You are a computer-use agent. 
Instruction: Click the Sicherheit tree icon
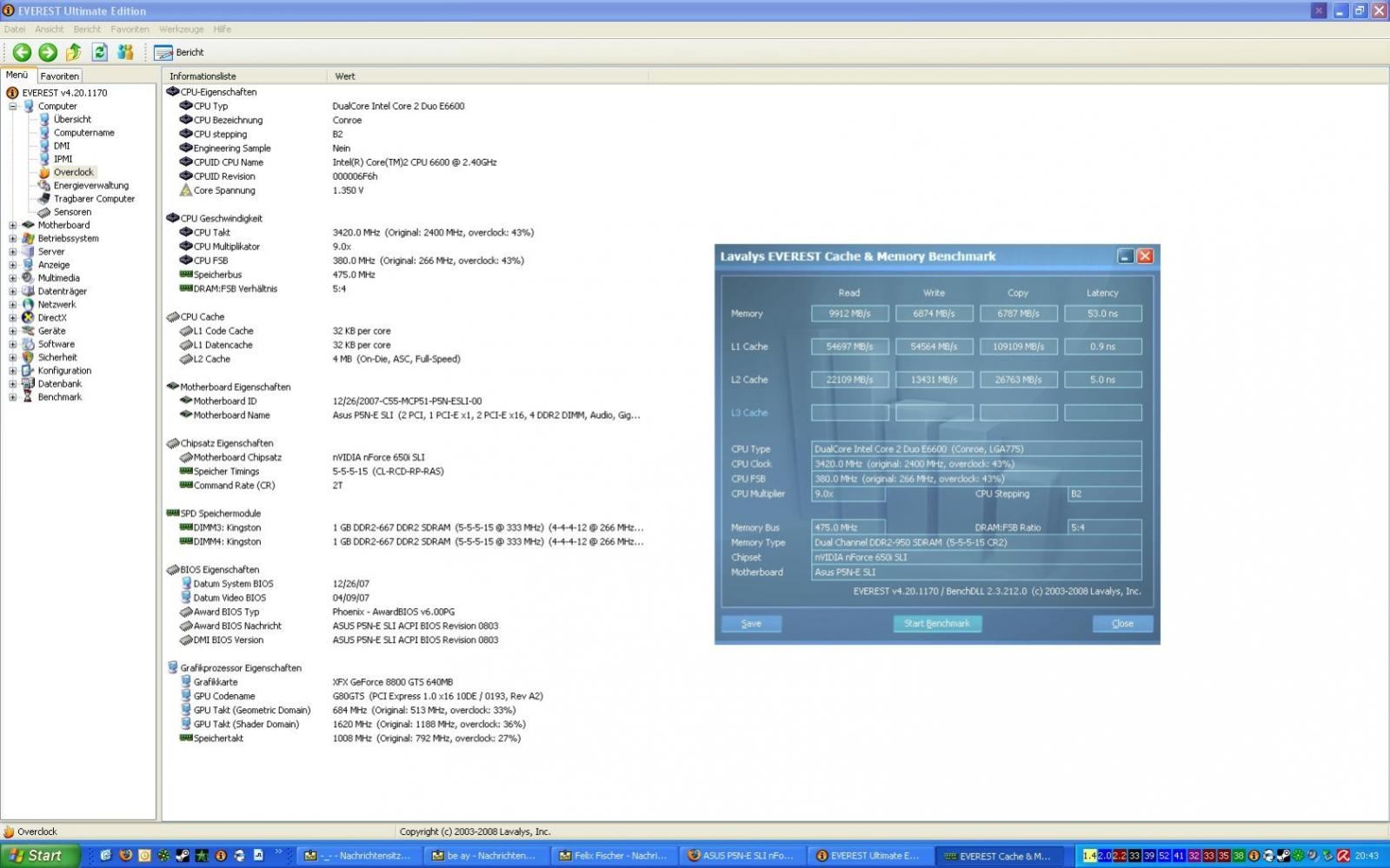pyautogui.click(x=28, y=357)
